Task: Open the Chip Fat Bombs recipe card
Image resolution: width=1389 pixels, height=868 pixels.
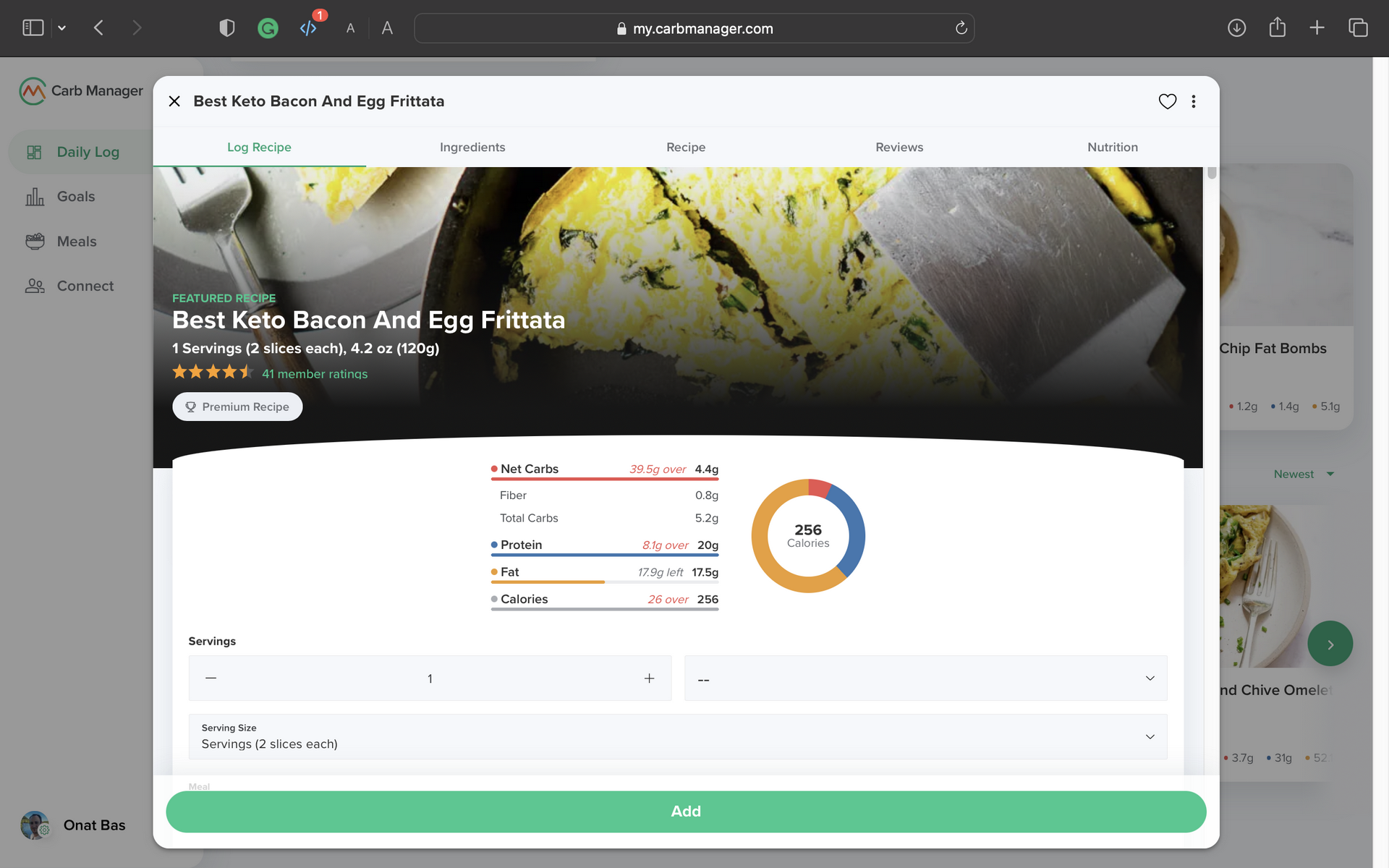Action: [x=1286, y=297]
